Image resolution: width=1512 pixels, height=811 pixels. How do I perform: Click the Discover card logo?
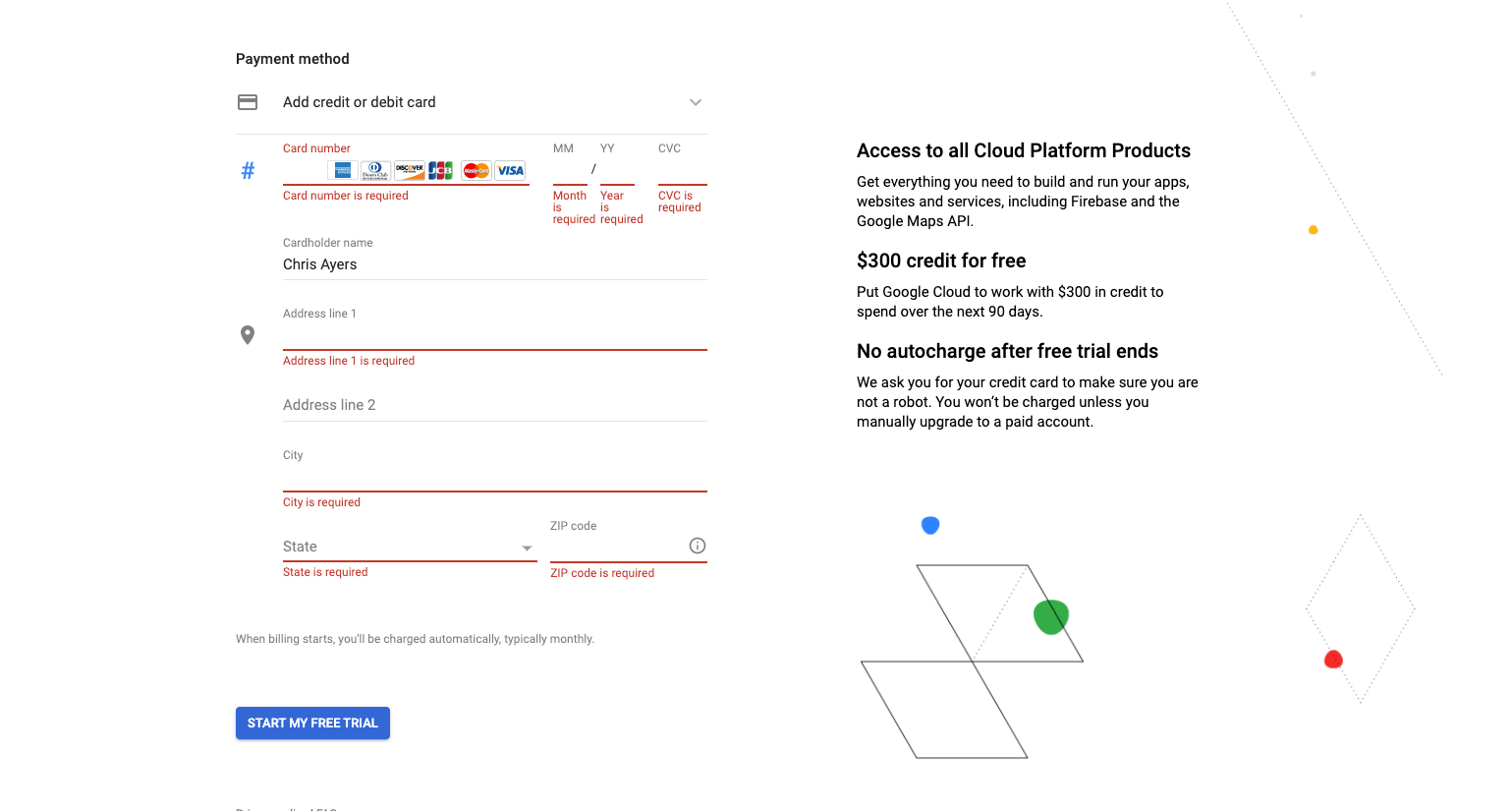[409, 170]
